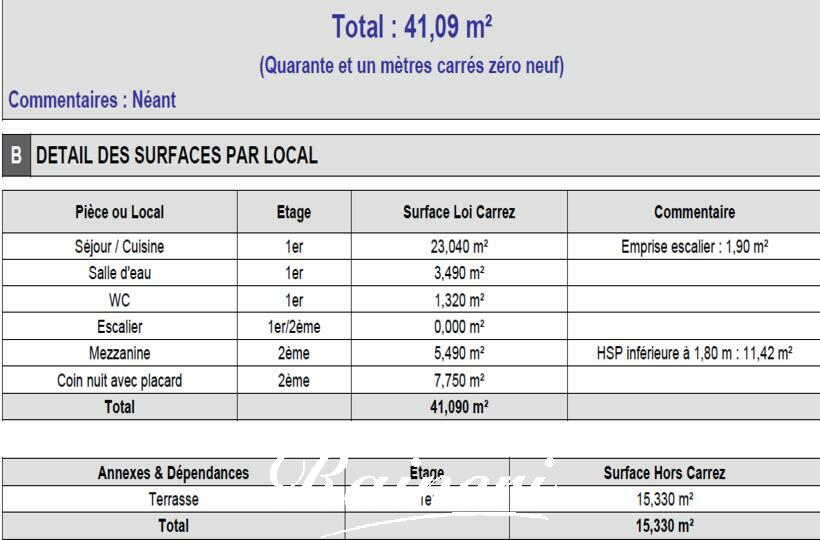Select the Salle d'eau row label
This screenshot has width=820, height=540.
(119, 273)
